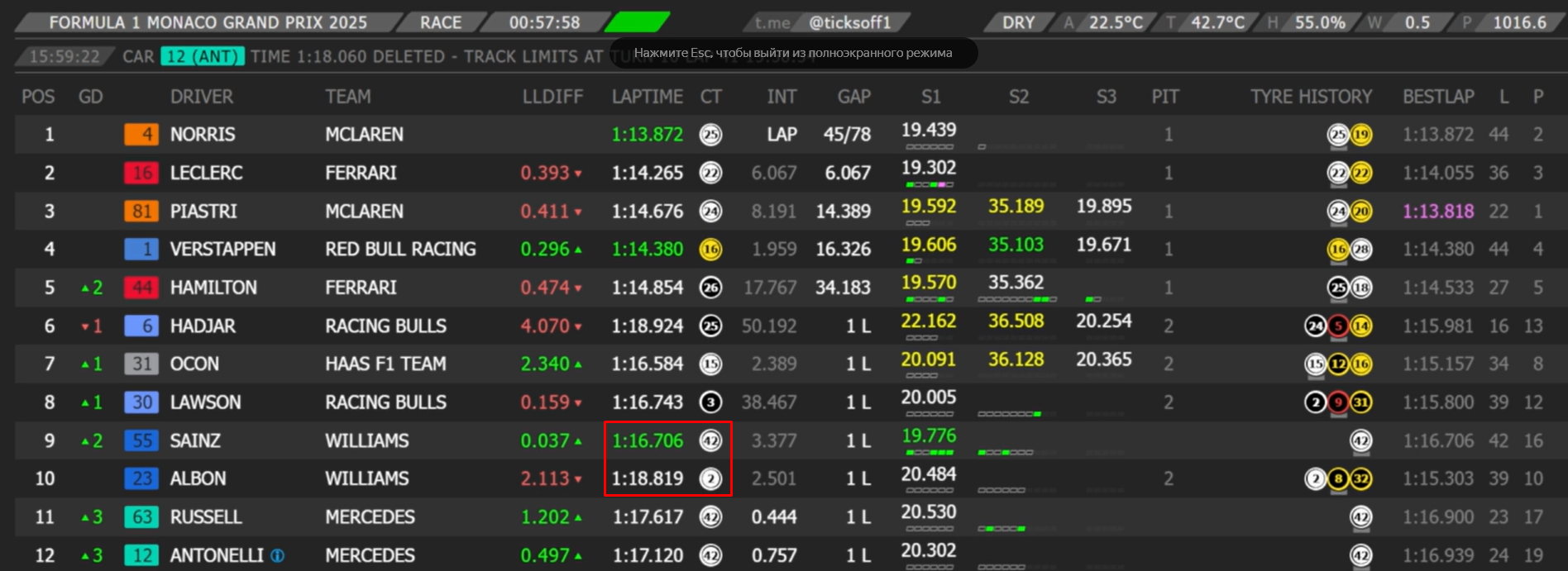The height and width of the screenshot is (571, 1568).
Task: Click red 9-lap tyre in Lawson's tyre history
Action: [1339, 402]
